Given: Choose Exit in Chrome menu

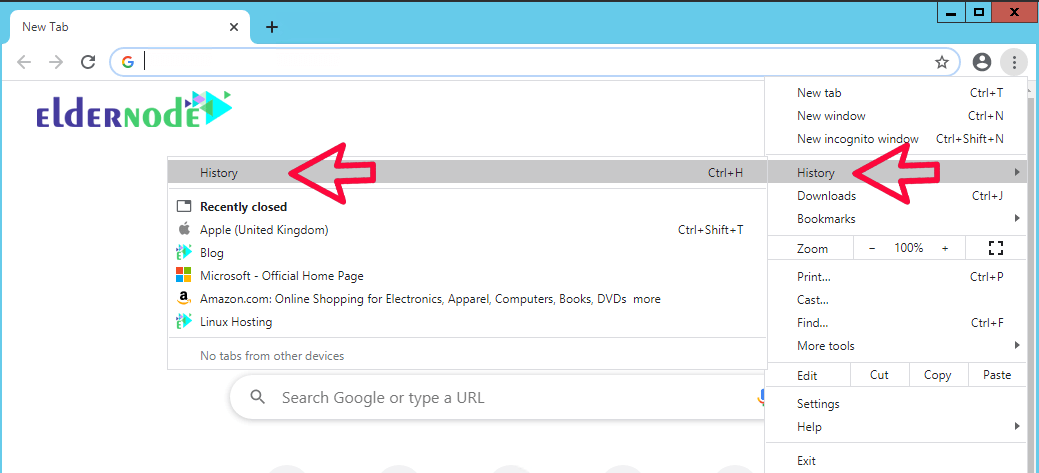Looking at the screenshot, I should pyautogui.click(x=896, y=461).
